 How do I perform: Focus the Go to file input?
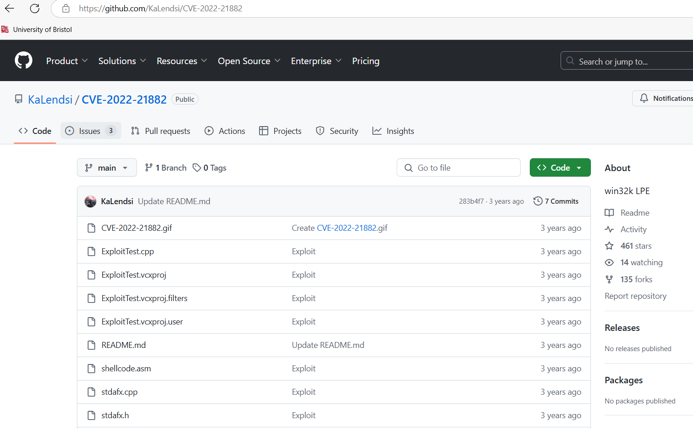click(459, 168)
